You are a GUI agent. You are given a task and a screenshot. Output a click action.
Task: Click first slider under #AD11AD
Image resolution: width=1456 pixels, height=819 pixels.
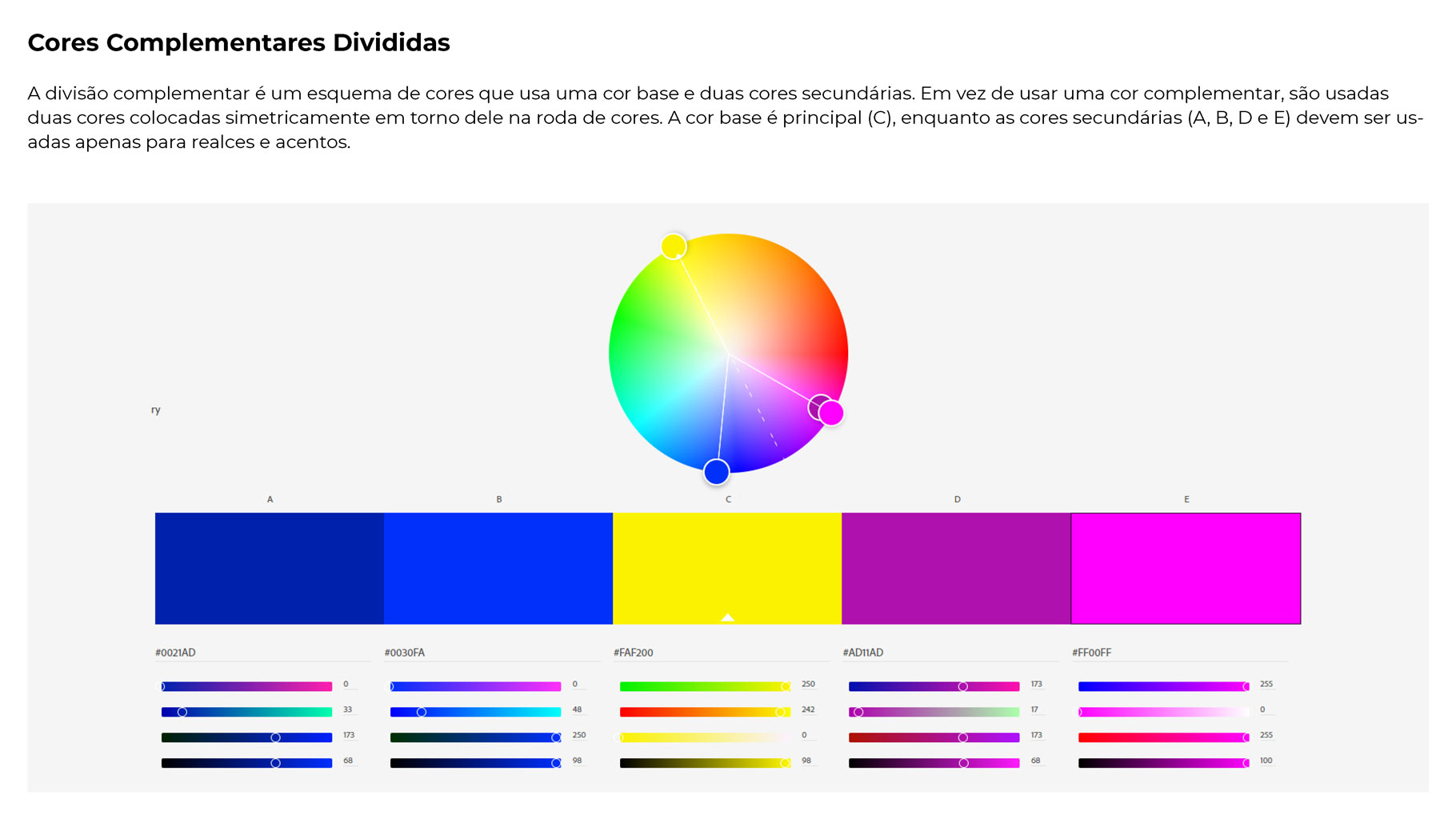[934, 686]
